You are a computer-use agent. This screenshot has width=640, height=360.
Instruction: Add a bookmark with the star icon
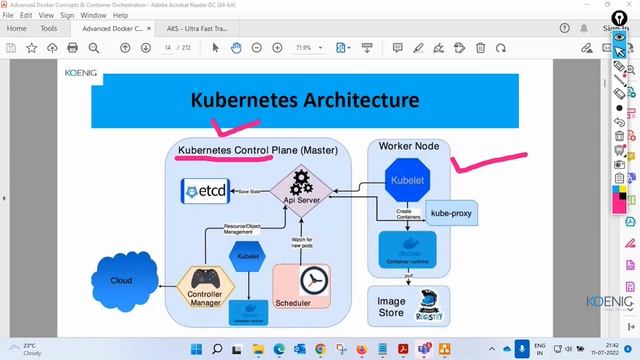coord(31,48)
